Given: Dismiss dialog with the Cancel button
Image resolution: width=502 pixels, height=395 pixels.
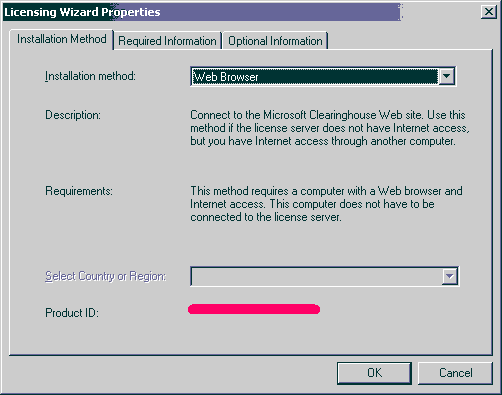Looking at the screenshot, I should click(455, 373).
